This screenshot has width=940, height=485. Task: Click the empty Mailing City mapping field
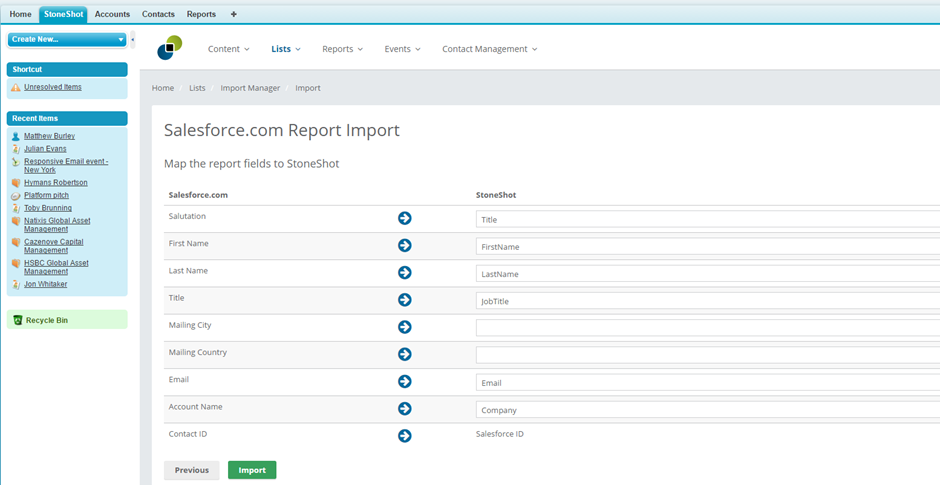click(x=708, y=328)
